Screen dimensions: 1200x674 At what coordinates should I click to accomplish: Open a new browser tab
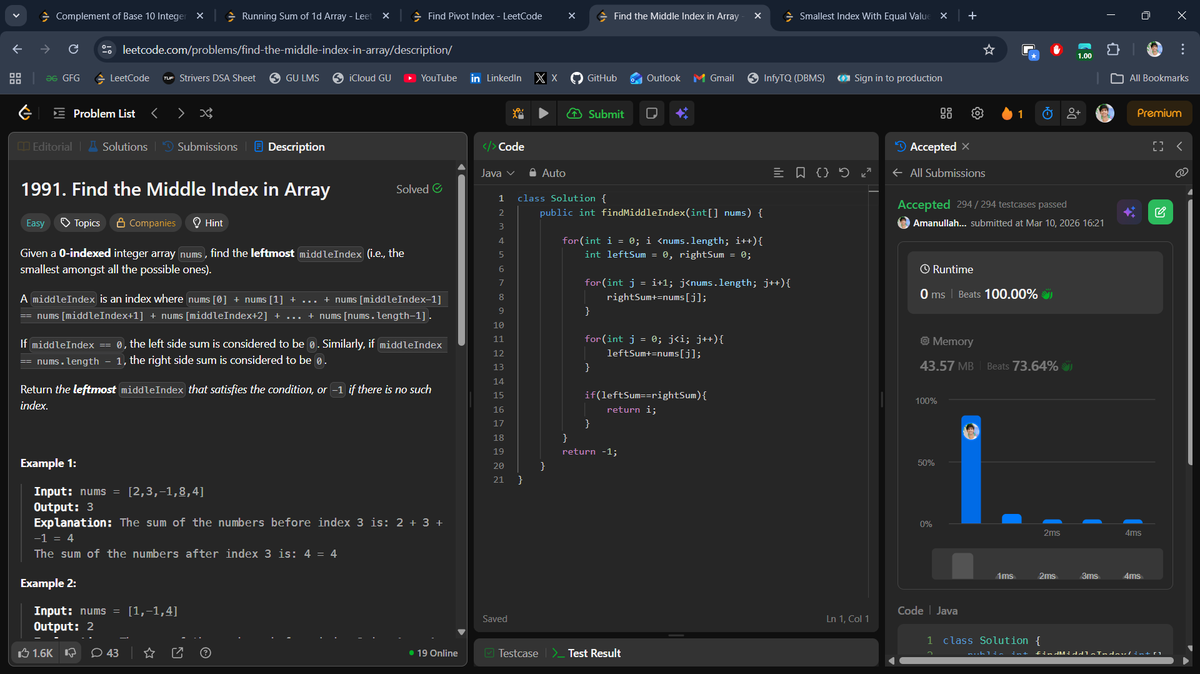(972, 16)
